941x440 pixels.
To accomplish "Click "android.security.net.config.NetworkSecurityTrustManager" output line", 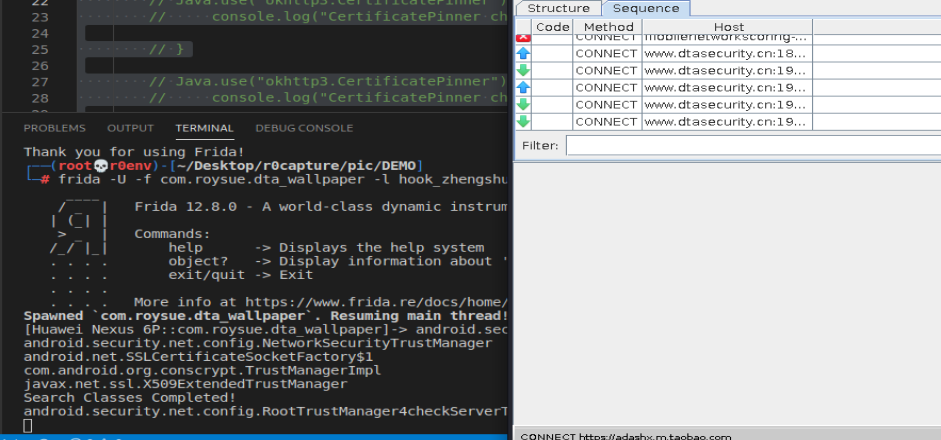I will tap(257, 343).
